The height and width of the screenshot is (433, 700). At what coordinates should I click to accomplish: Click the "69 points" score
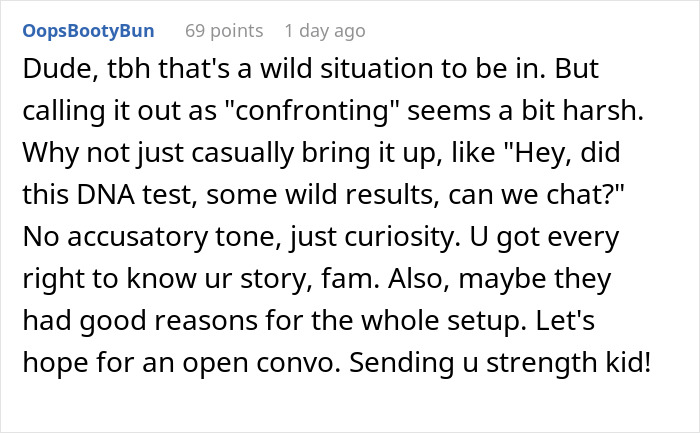click(225, 31)
